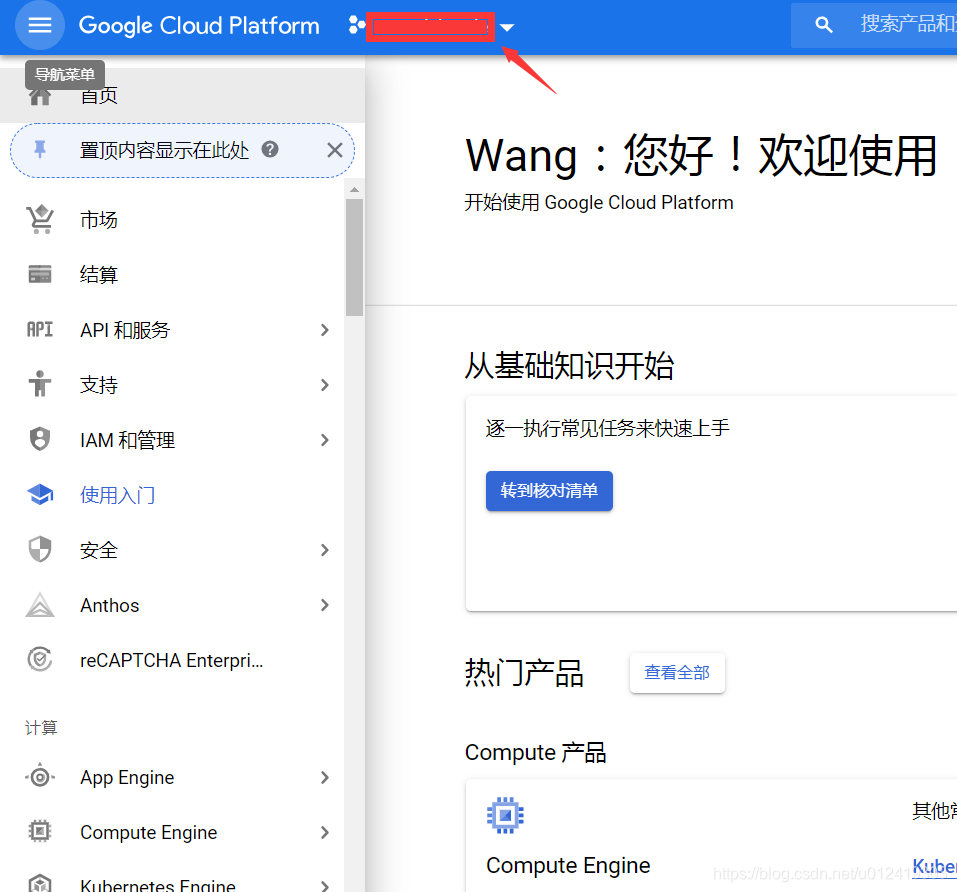The height and width of the screenshot is (892, 957).
Task: Click the App Engine icon
Action: point(40,777)
